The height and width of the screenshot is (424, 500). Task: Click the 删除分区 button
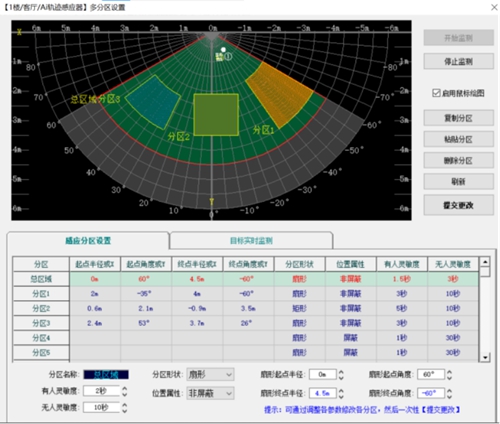458,161
